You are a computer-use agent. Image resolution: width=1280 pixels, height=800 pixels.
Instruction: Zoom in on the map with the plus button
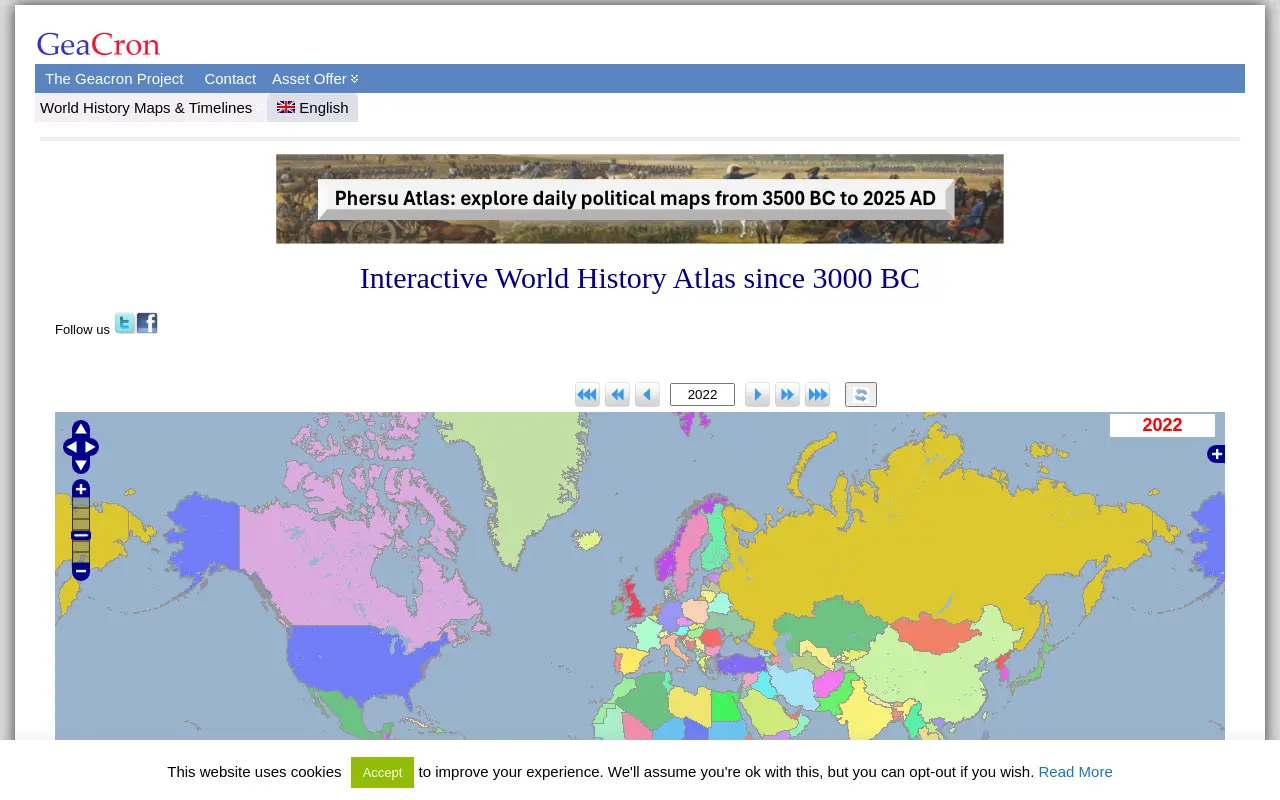pos(81,489)
